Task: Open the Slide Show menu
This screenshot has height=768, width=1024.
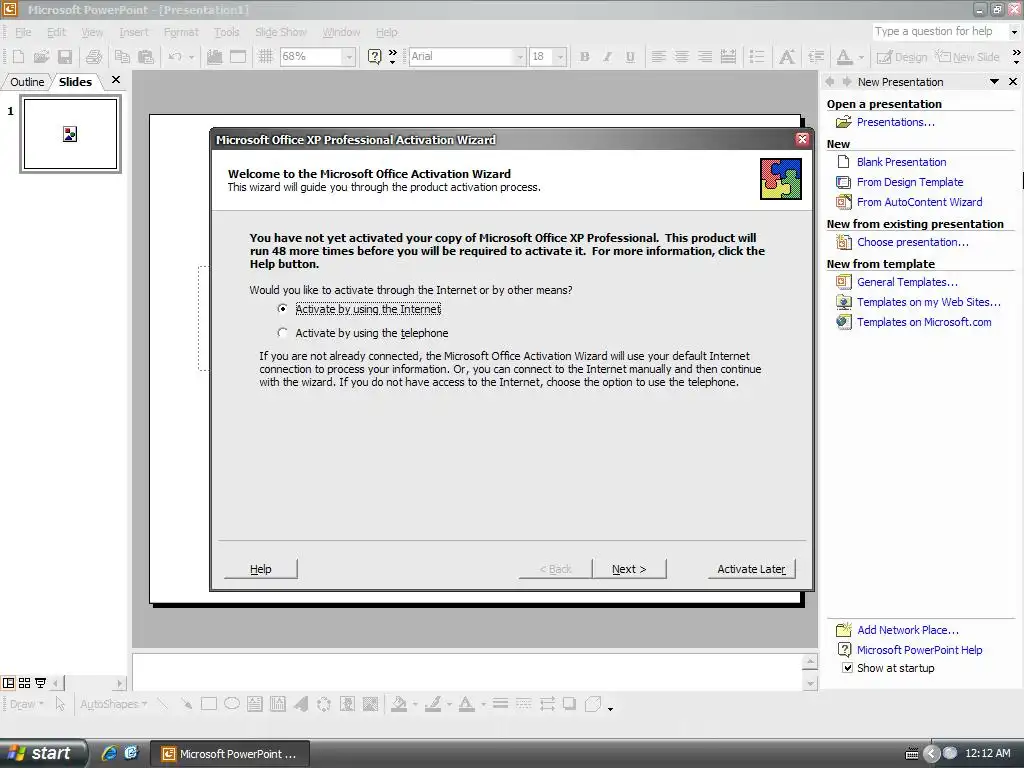Action: (x=281, y=32)
